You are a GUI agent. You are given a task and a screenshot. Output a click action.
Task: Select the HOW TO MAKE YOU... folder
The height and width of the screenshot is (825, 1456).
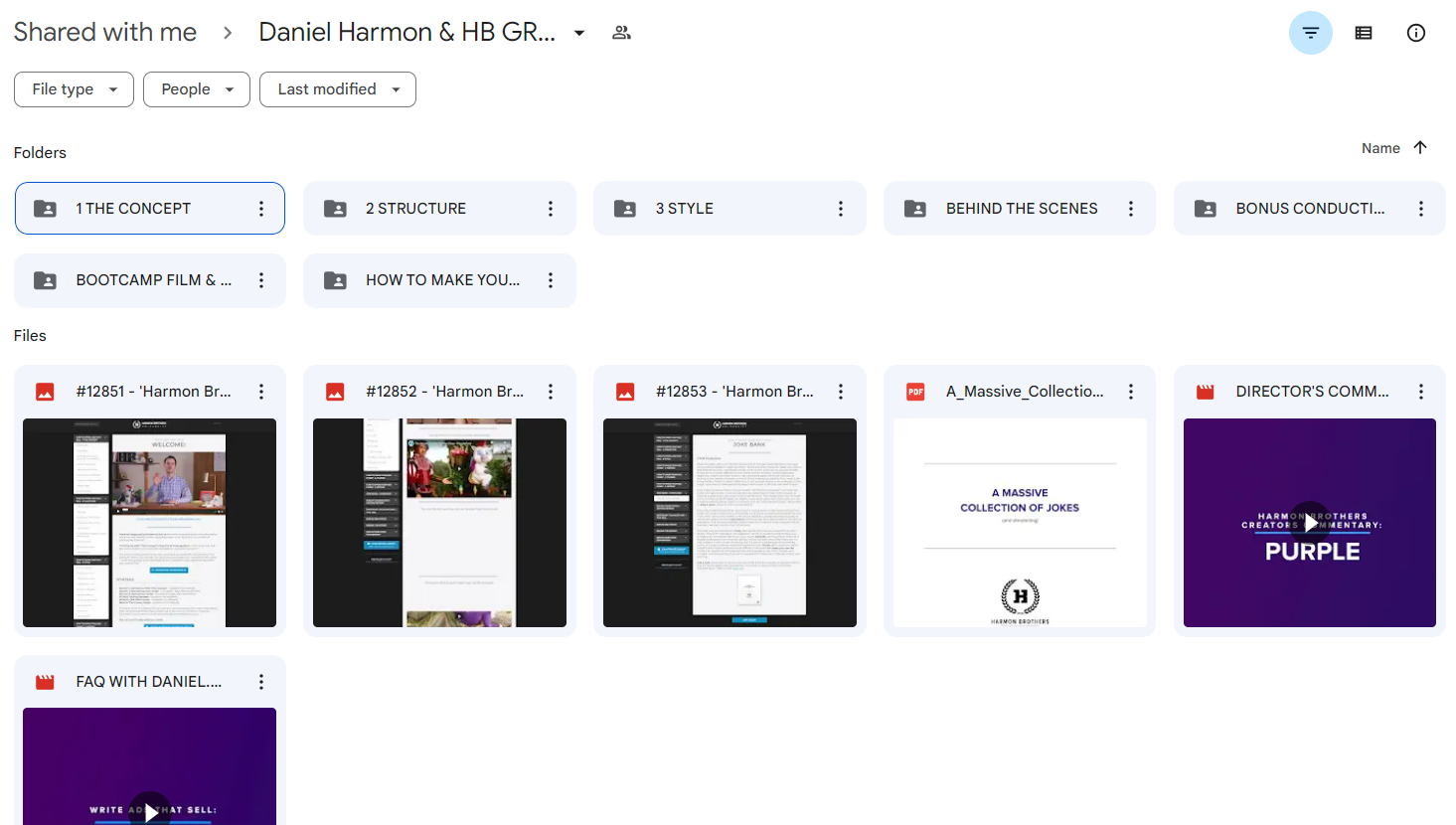(x=439, y=280)
